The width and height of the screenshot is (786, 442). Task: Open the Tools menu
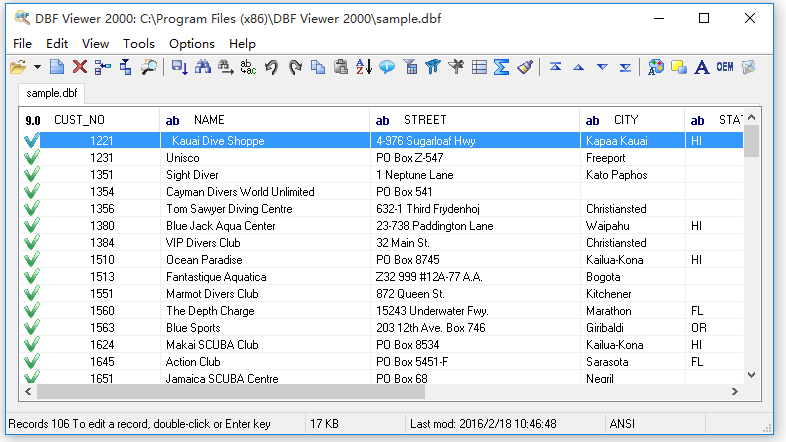coord(139,43)
